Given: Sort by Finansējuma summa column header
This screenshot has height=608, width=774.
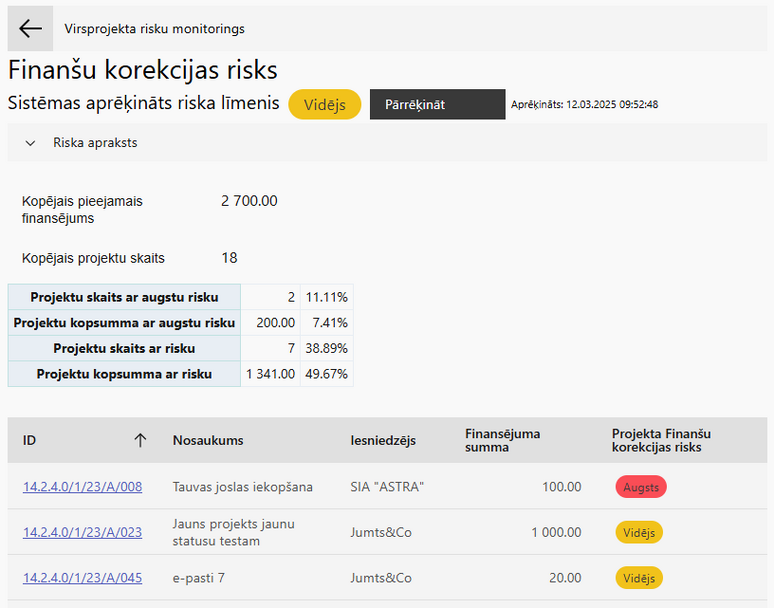Looking at the screenshot, I should pyautogui.click(x=503, y=440).
